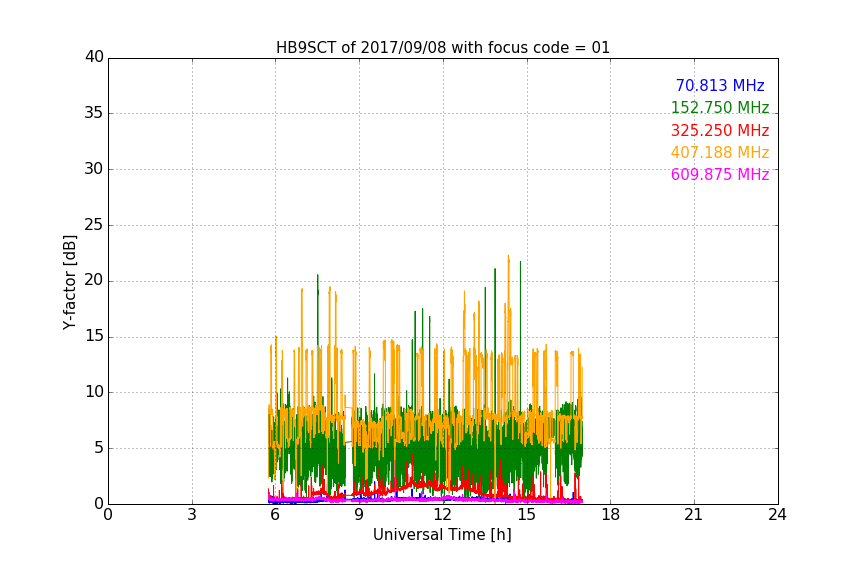Click the 20 tick on the Y axis
The width and height of the screenshot is (864, 576).
(x=94, y=280)
